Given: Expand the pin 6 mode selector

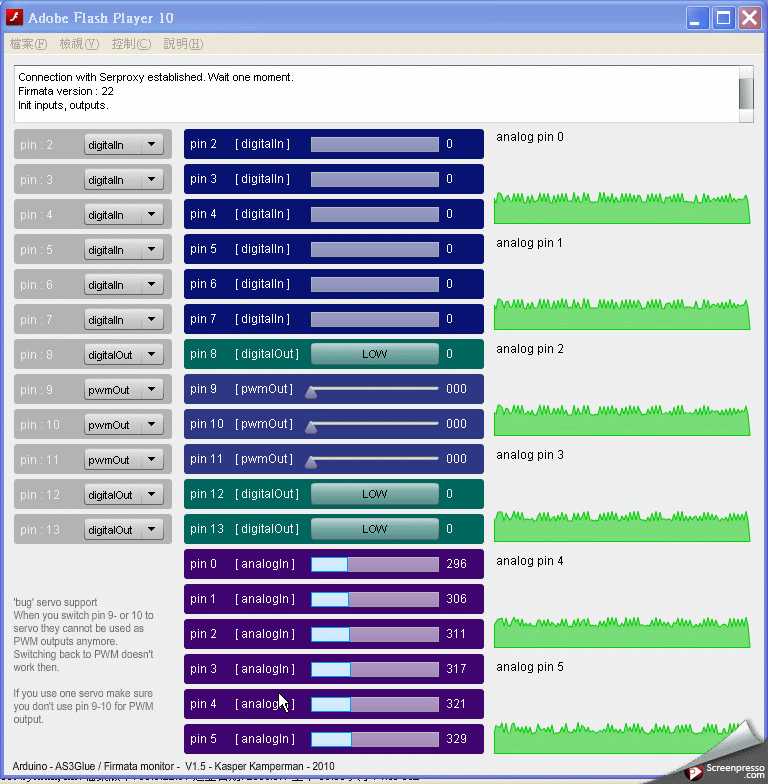Looking at the screenshot, I should coord(124,284).
